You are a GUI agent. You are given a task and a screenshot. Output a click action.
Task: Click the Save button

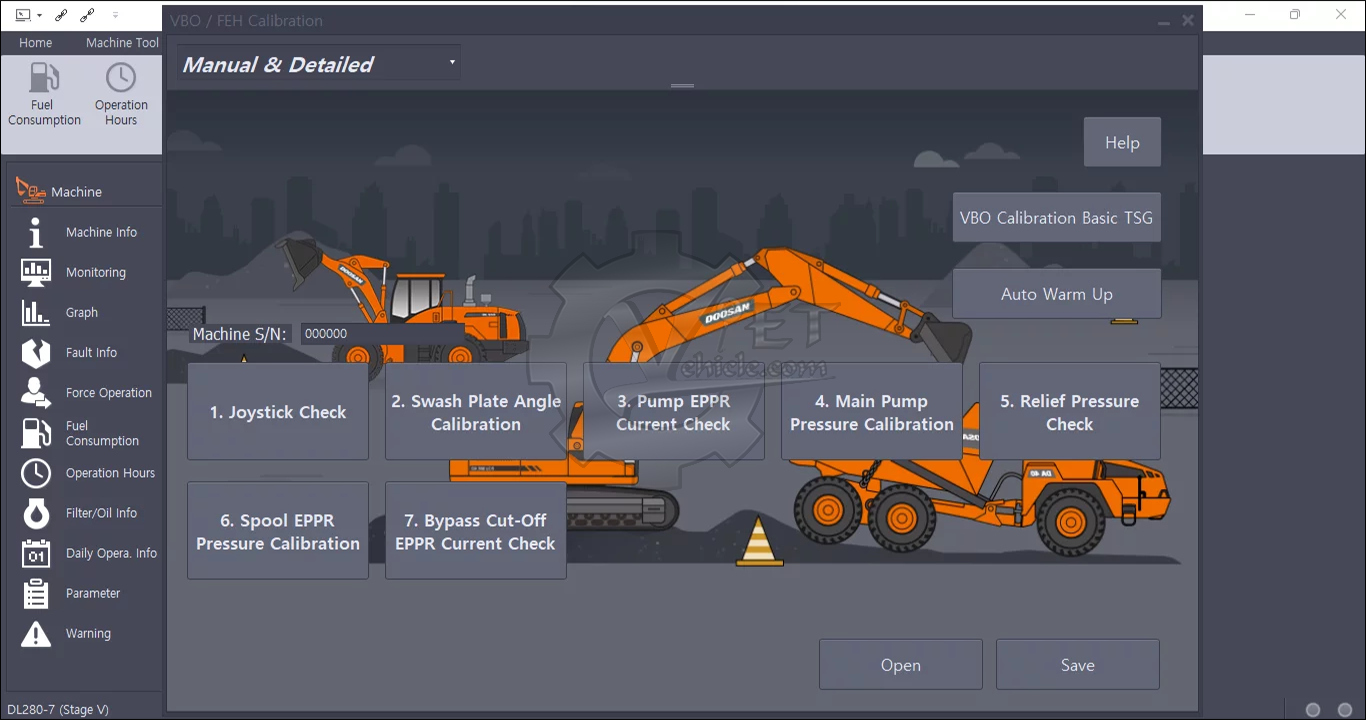coord(1078,665)
